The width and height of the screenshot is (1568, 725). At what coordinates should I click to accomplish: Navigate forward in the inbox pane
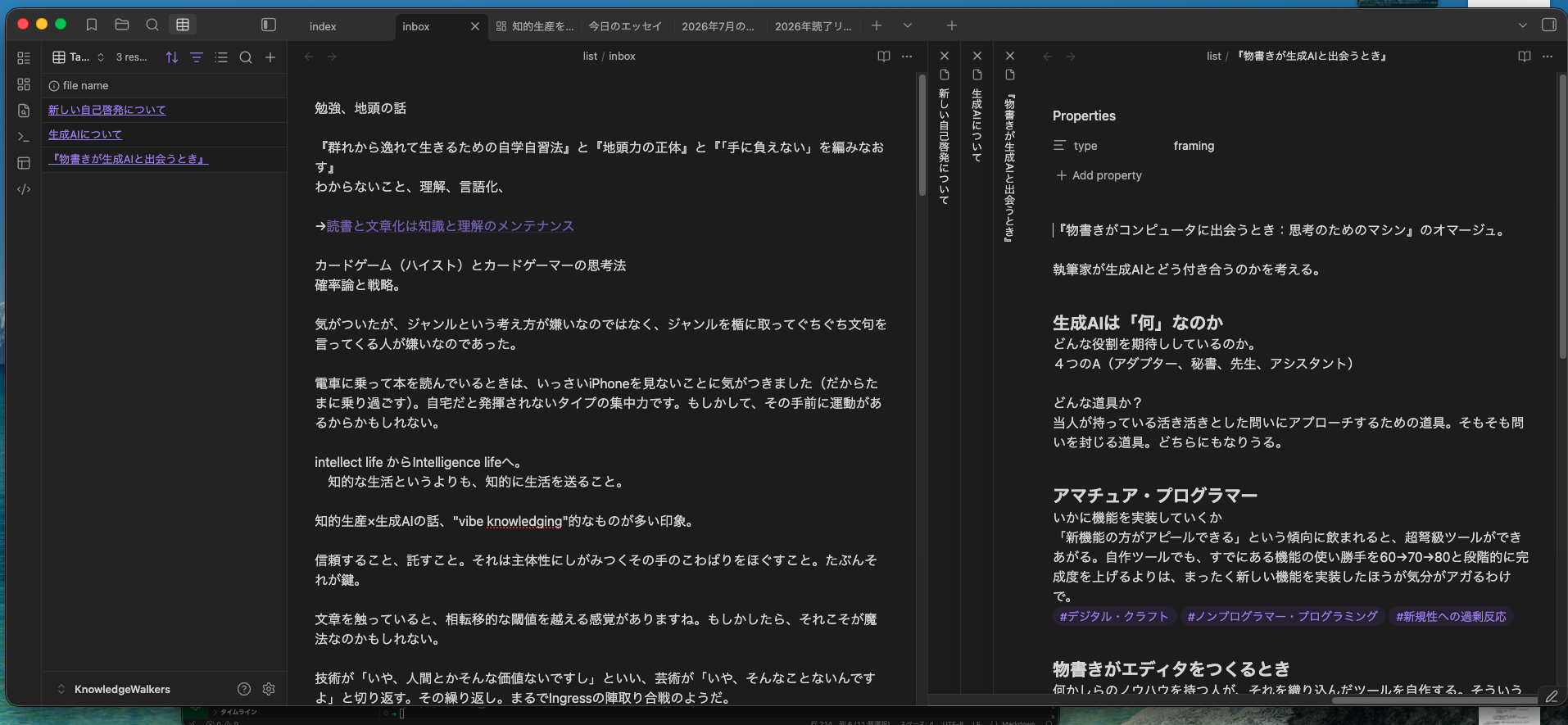332,57
